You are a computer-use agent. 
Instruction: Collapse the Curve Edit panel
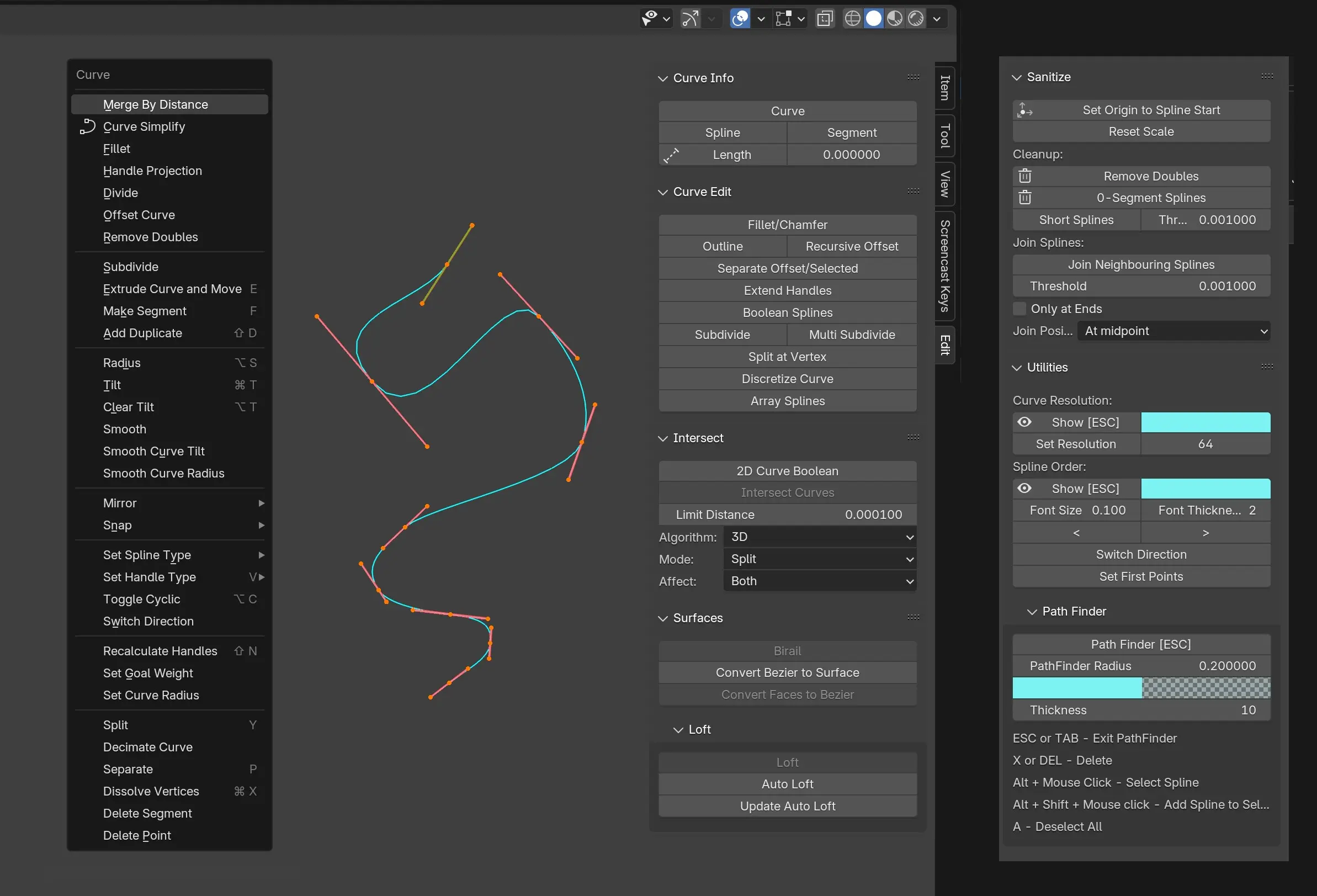[662, 192]
